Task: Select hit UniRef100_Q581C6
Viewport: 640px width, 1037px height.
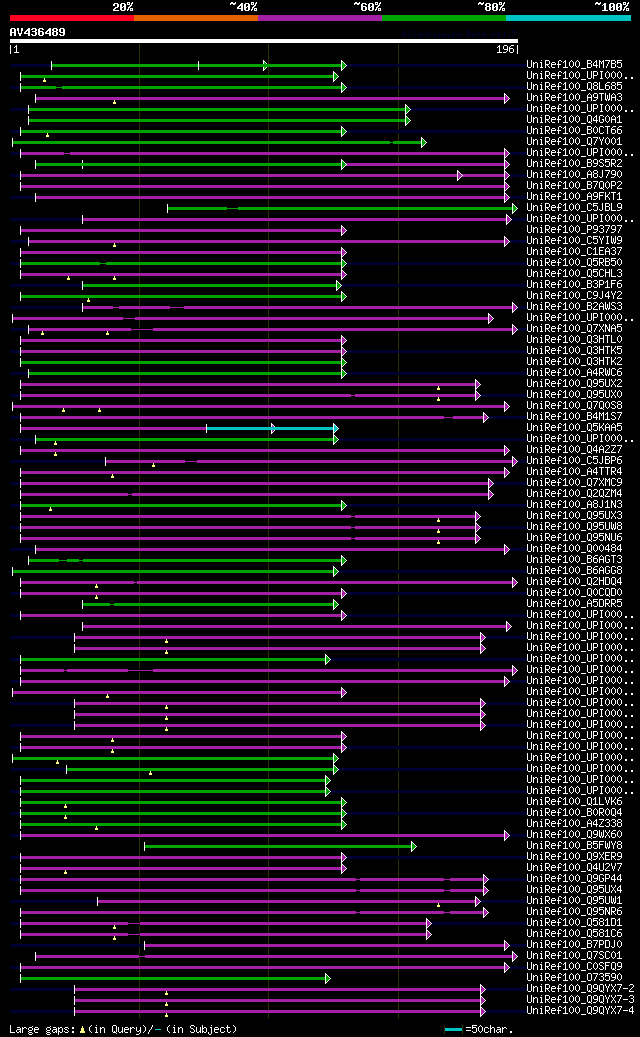Action: click(574, 933)
